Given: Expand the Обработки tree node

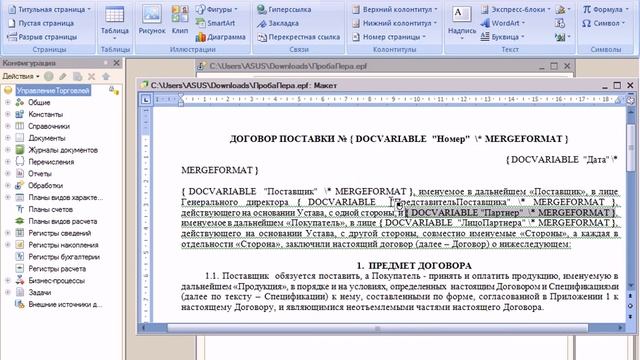Looking at the screenshot, I should coord(7,185).
